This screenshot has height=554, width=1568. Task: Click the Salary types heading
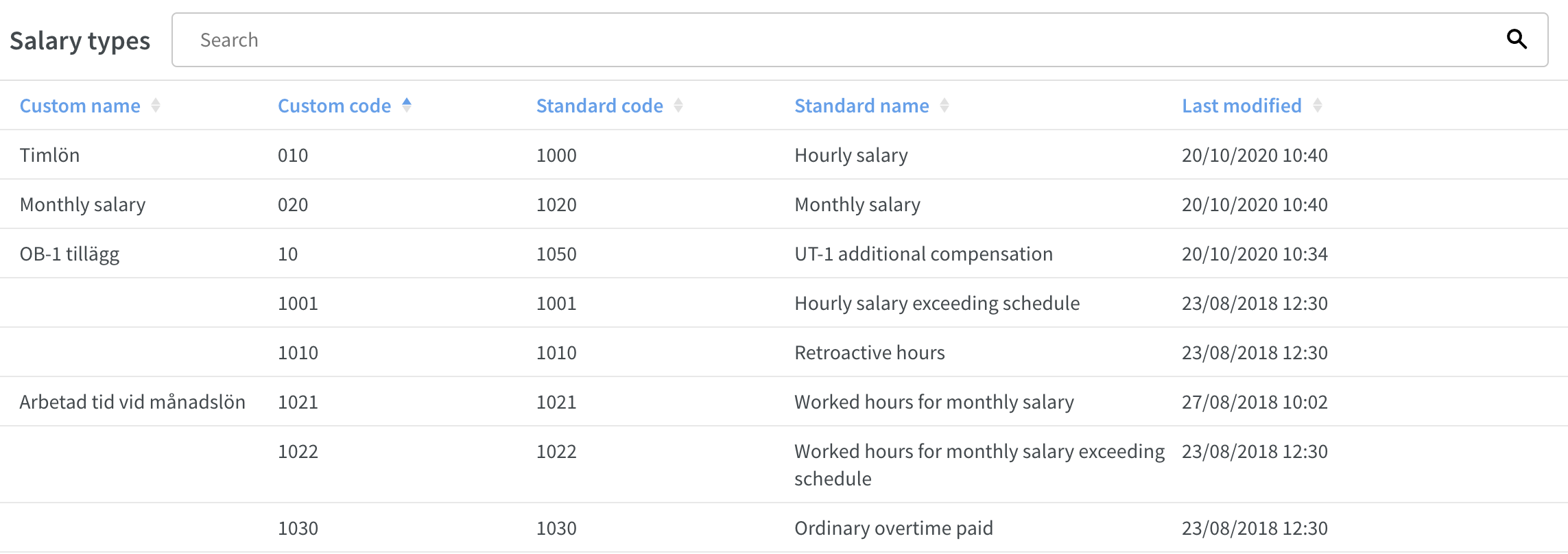tap(80, 40)
